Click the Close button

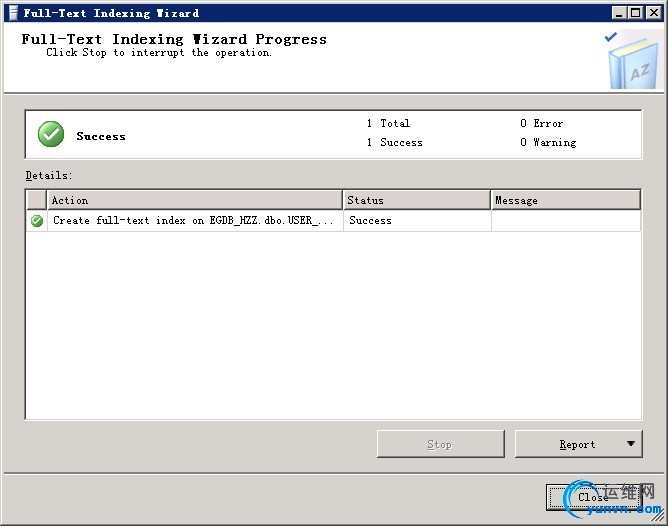594,497
